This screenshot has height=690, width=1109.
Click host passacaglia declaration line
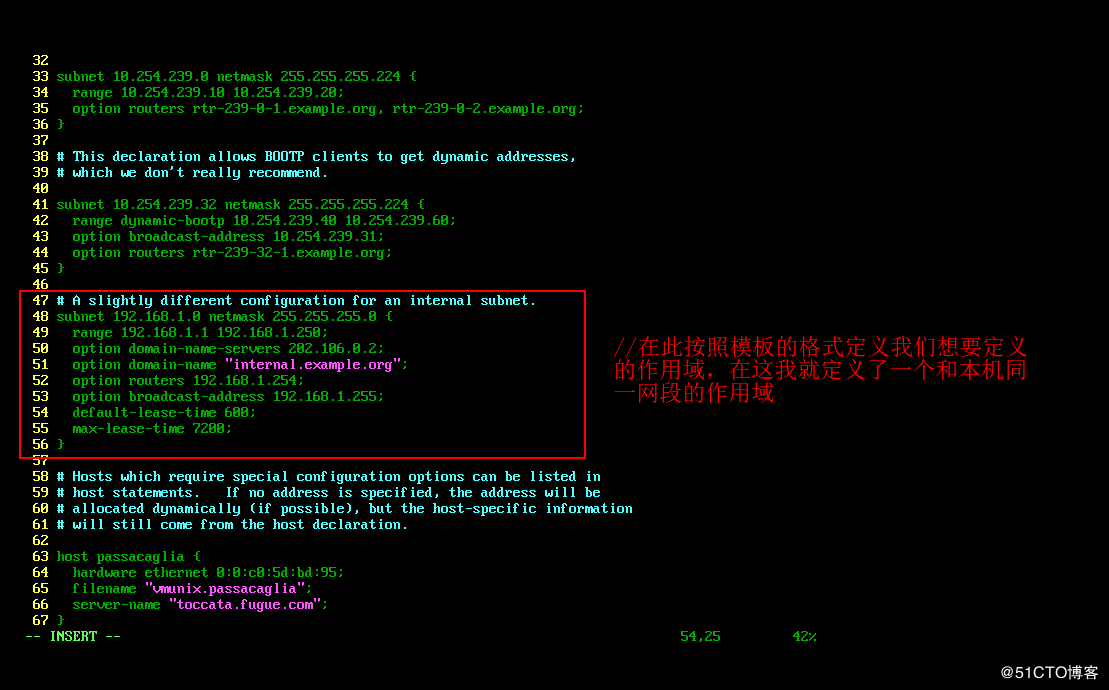click(129, 557)
